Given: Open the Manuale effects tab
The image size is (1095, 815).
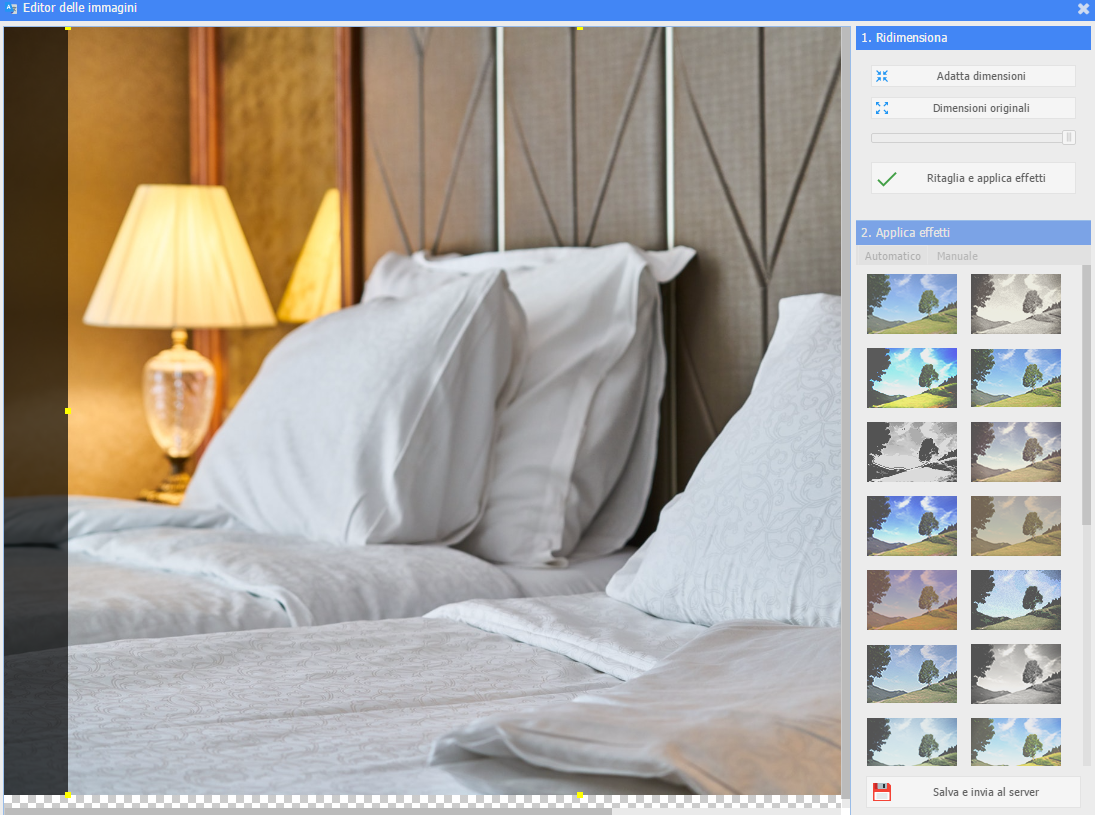Looking at the screenshot, I should [957, 256].
